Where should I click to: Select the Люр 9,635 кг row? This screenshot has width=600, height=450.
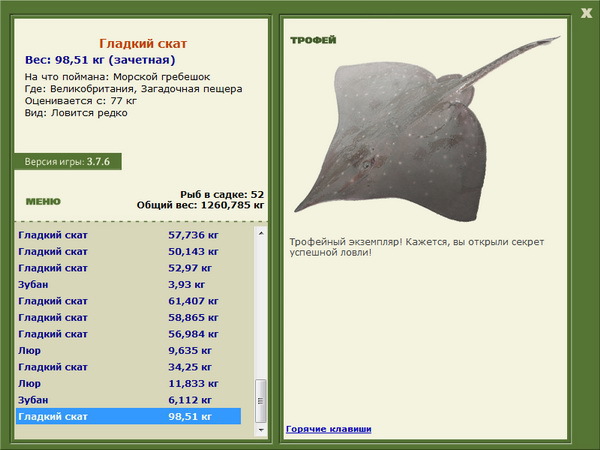(x=129, y=351)
